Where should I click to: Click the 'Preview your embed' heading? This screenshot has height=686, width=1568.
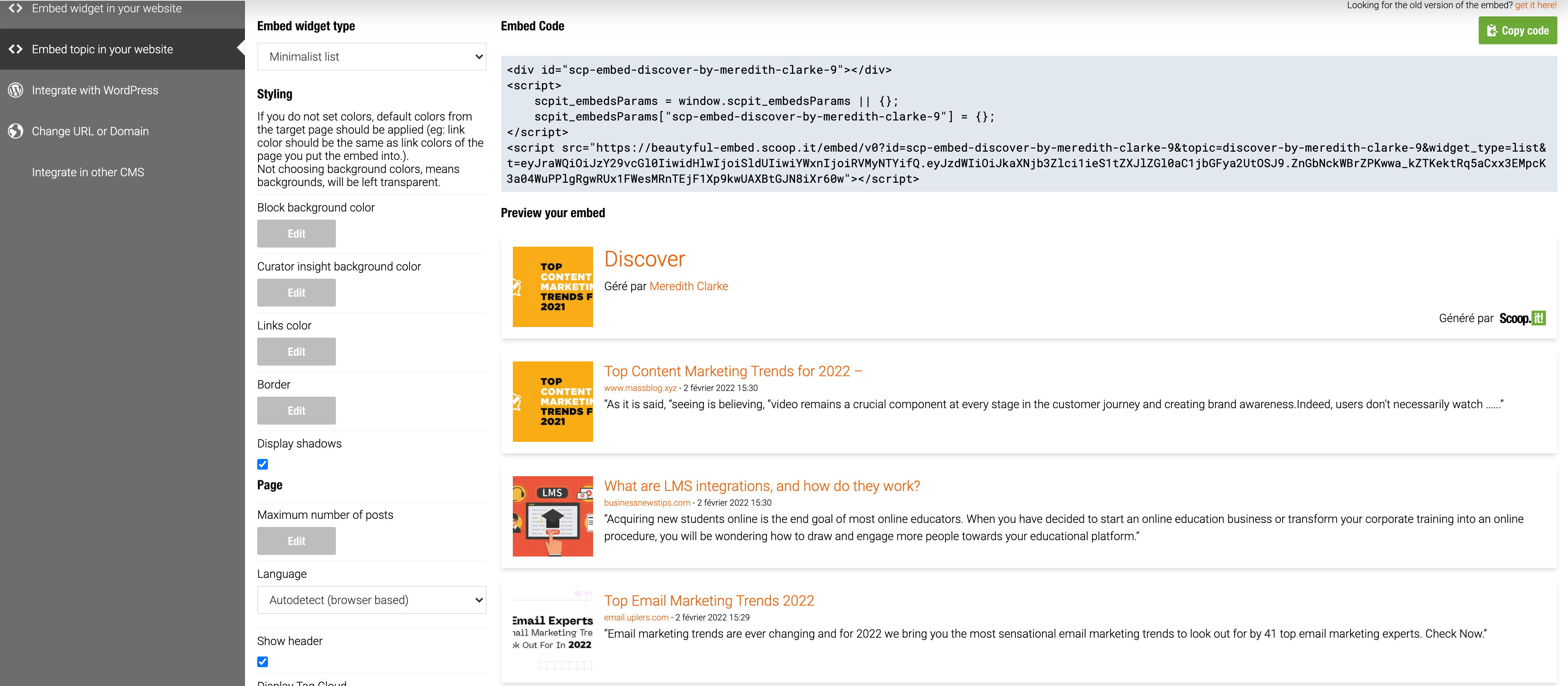[553, 213]
